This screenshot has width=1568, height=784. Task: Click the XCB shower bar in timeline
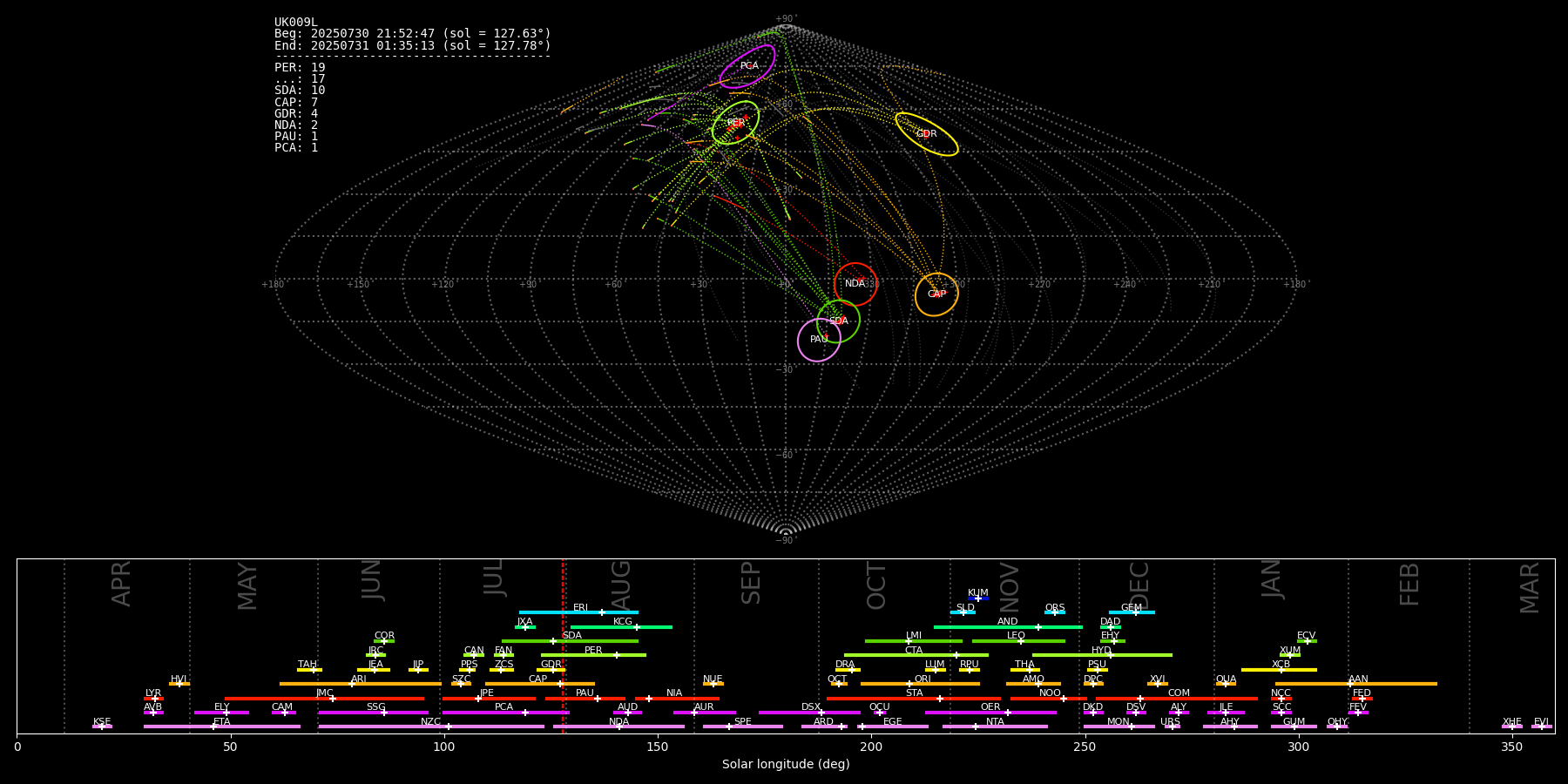tap(1279, 670)
